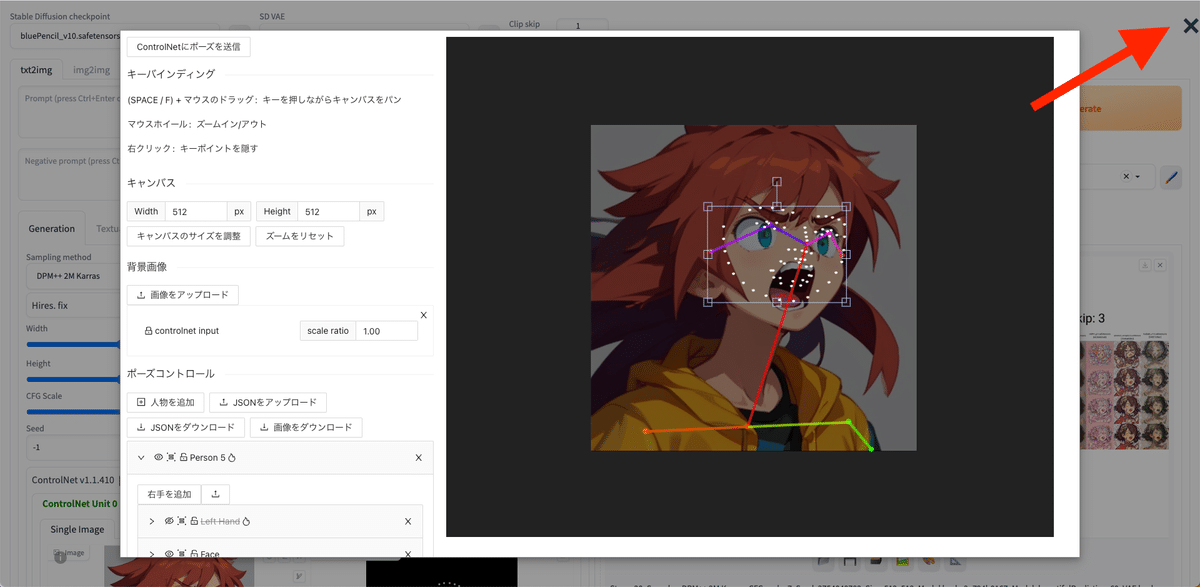The image size is (1200, 587).
Task: Click the orange shoulder keypoint at lower left
Action: tap(645, 431)
